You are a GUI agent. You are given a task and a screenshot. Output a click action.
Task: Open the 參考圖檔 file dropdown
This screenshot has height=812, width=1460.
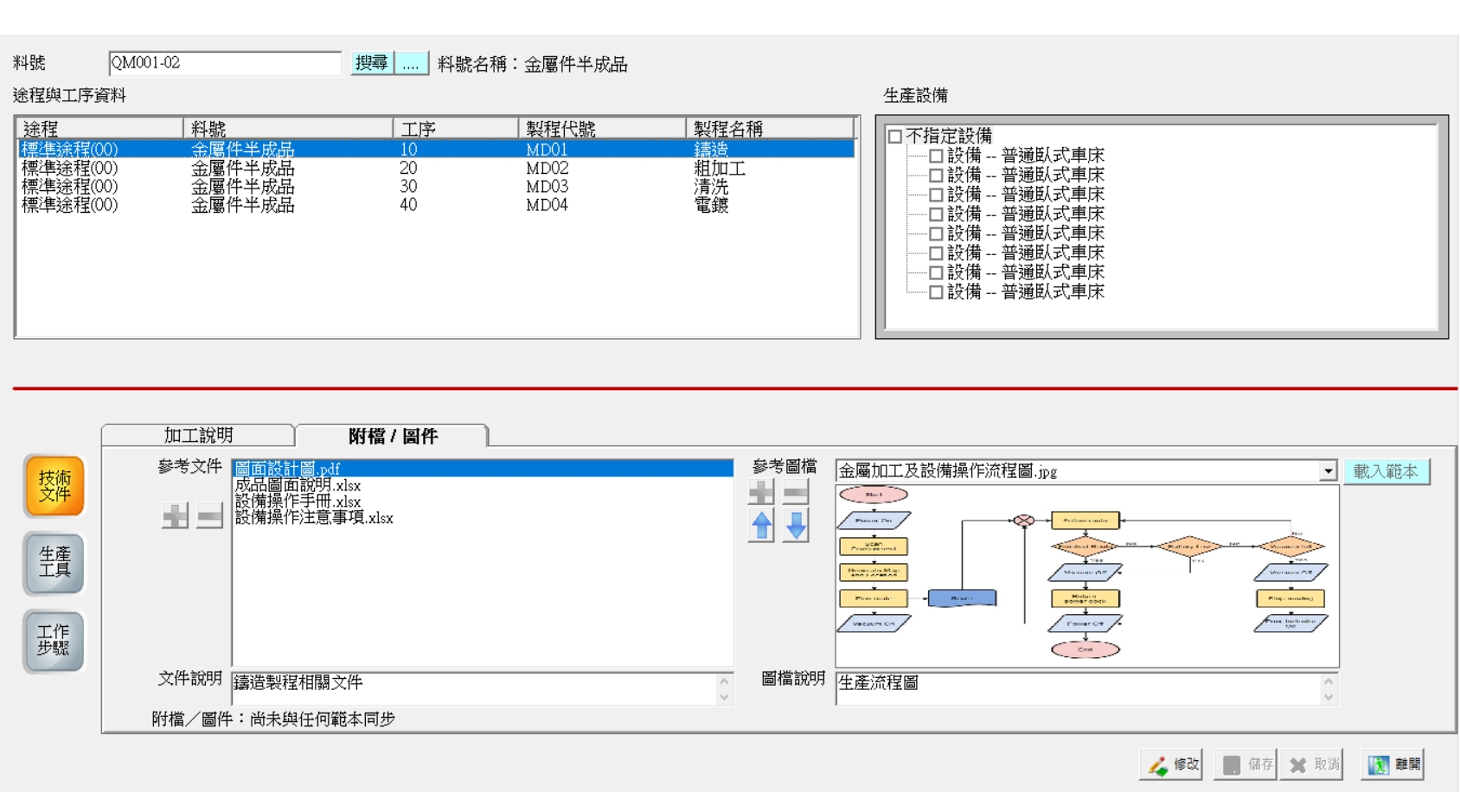click(x=1328, y=470)
